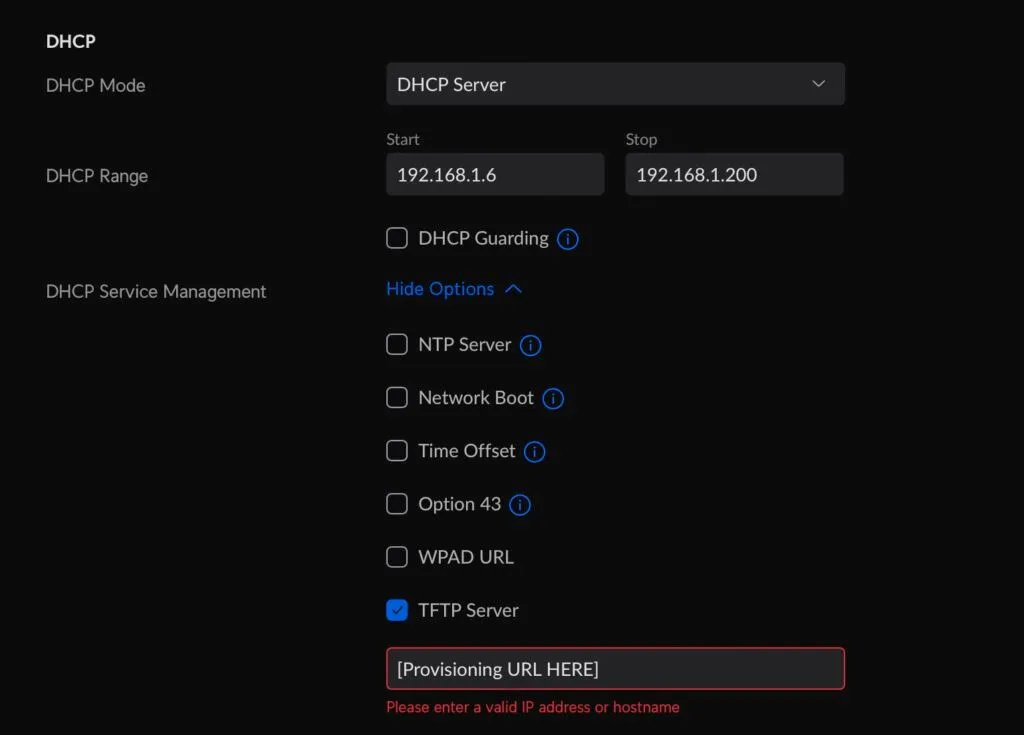The image size is (1024, 735).
Task: Open DHCP Guarding info icon
Action: 568,239
